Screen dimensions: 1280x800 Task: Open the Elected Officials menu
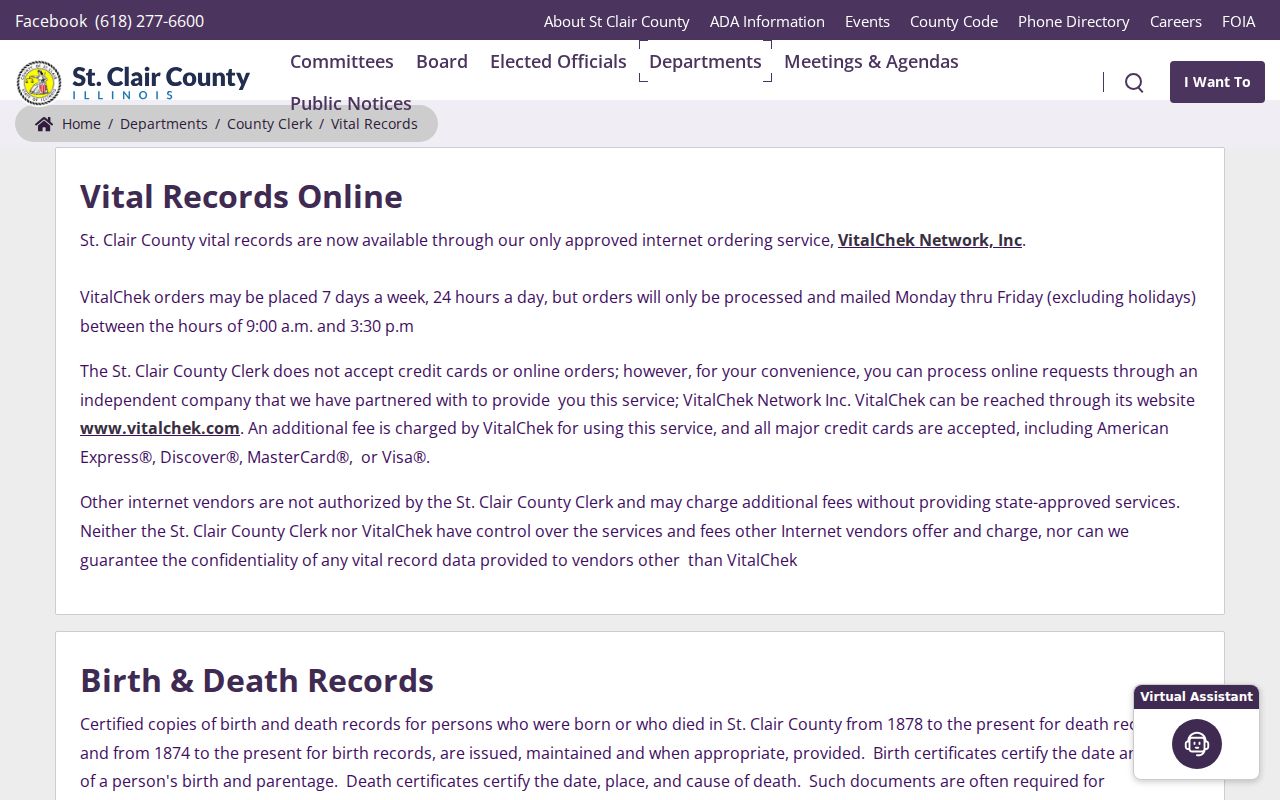point(558,61)
